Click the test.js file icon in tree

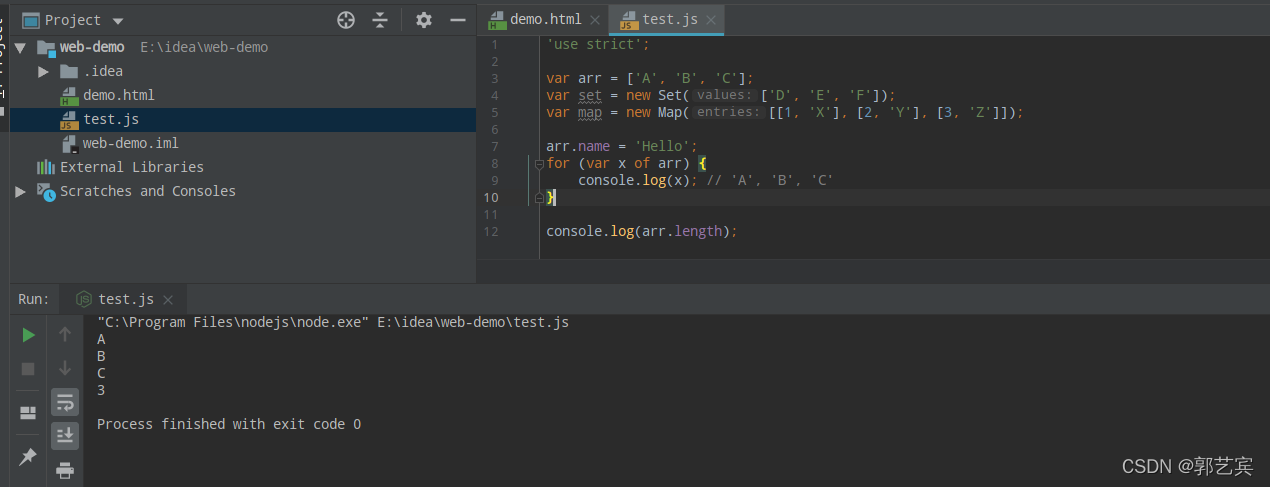(69, 119)
